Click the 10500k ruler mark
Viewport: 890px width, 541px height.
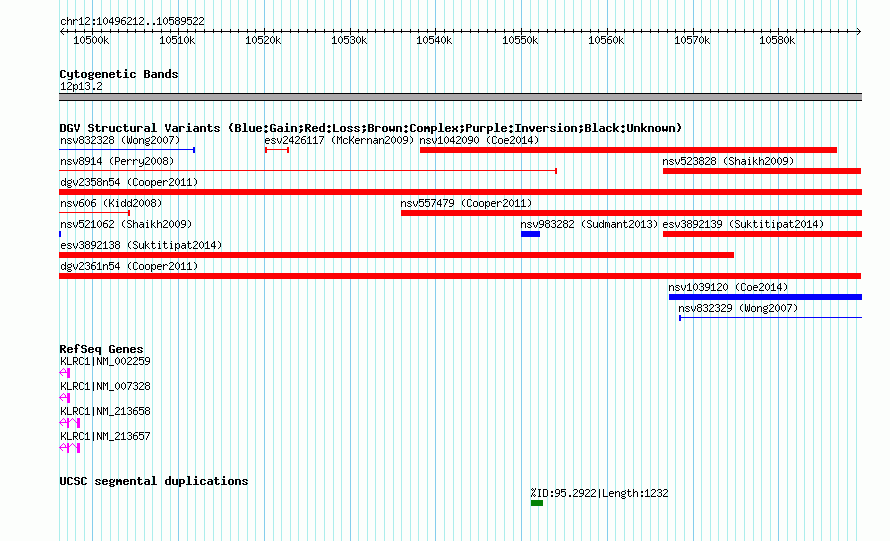click(91, 40)
